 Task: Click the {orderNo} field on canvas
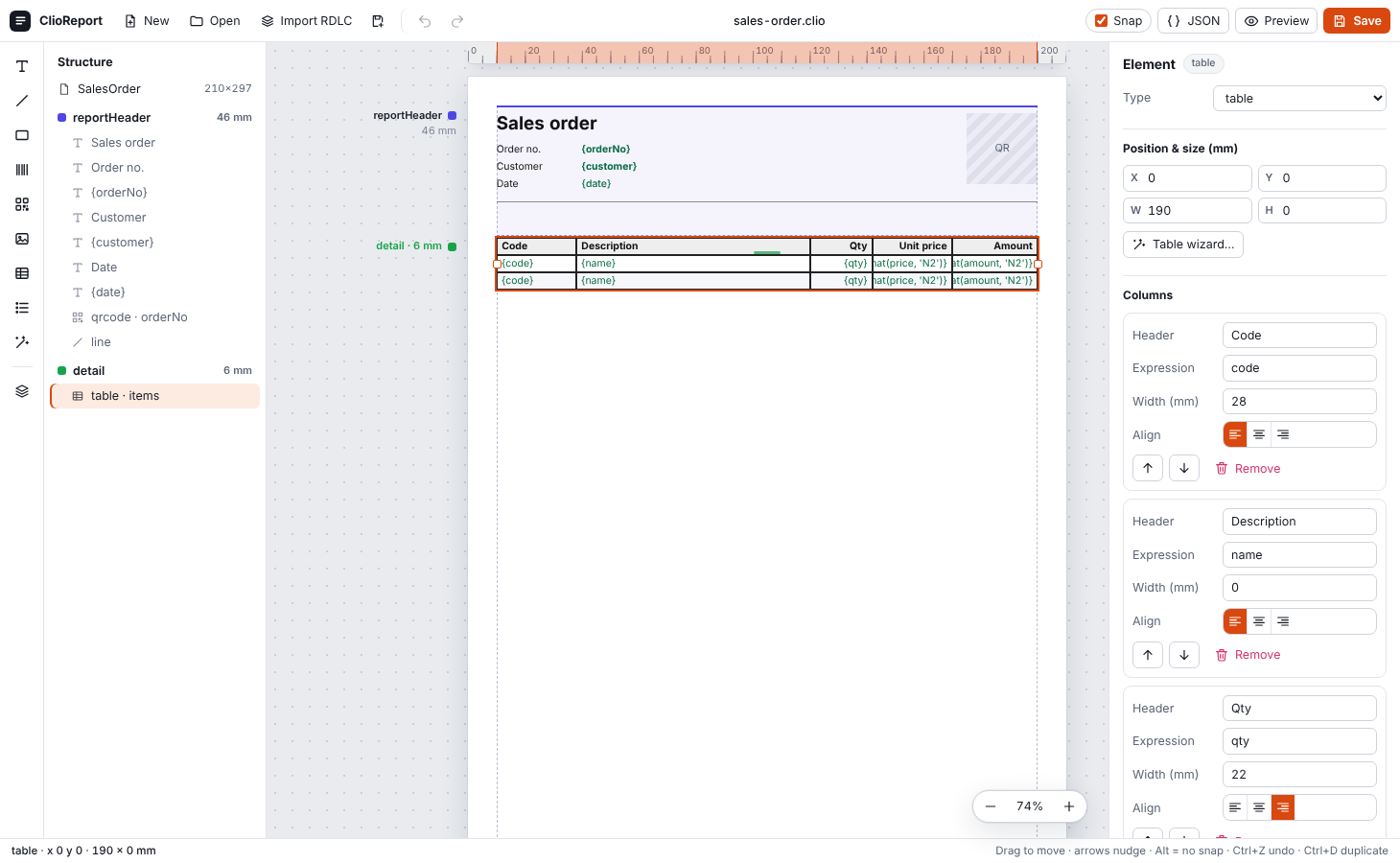(x=606, y=150)
